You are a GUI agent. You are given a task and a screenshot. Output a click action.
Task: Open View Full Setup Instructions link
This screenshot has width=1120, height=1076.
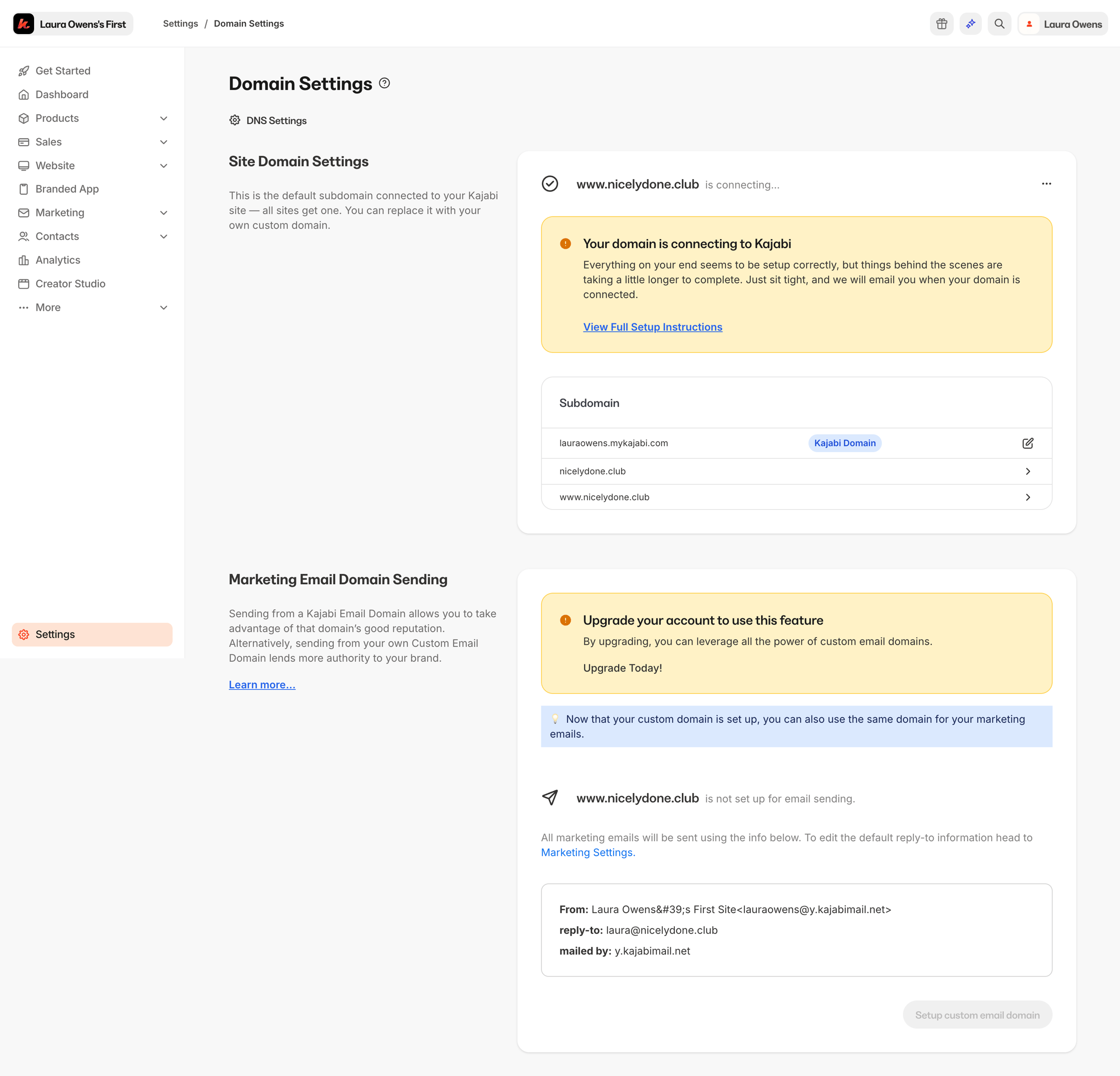pos(652,327)
